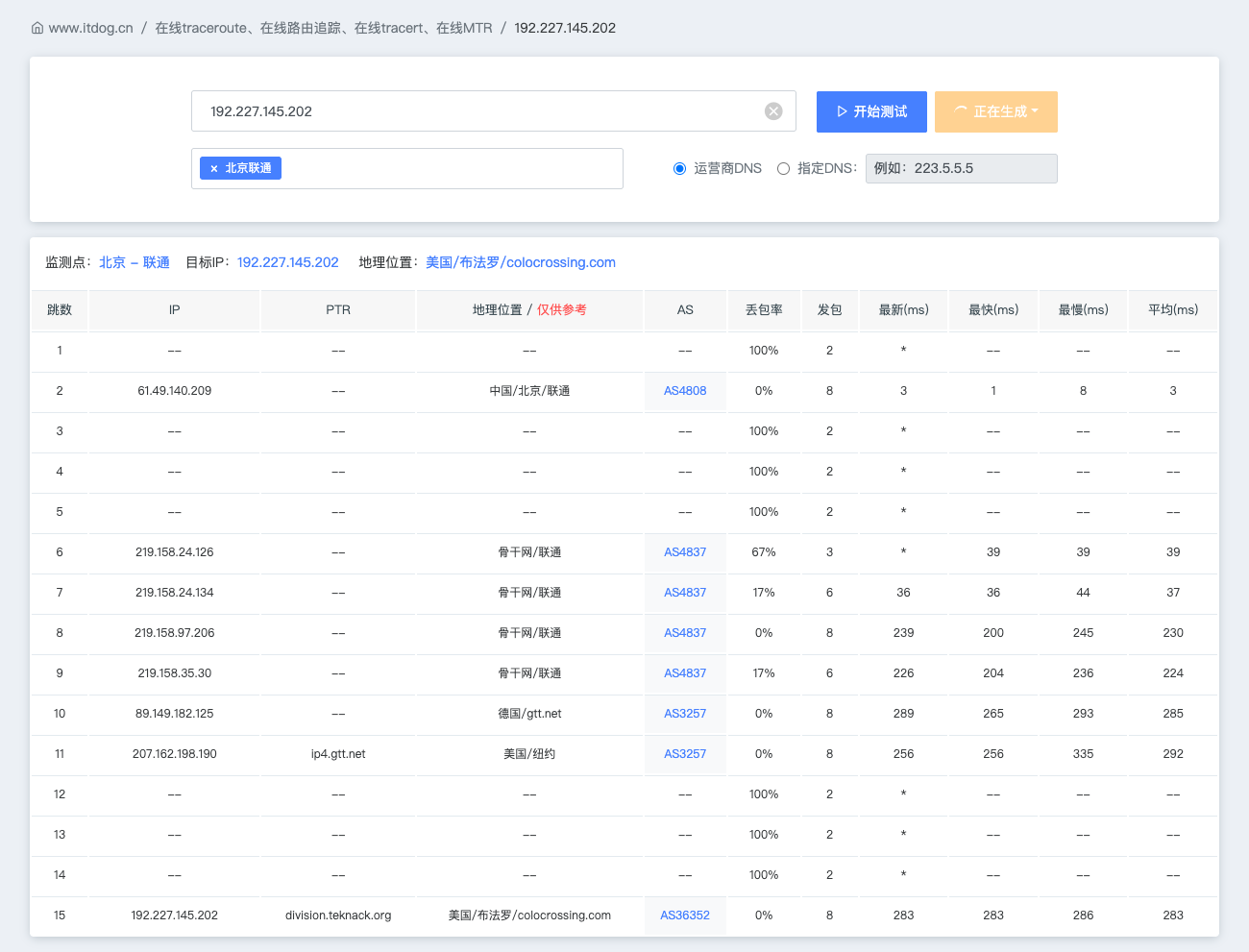The image size is (1249, 952).
Task: Select IP cell 219.158.24.126
Action: coord(175,552)
